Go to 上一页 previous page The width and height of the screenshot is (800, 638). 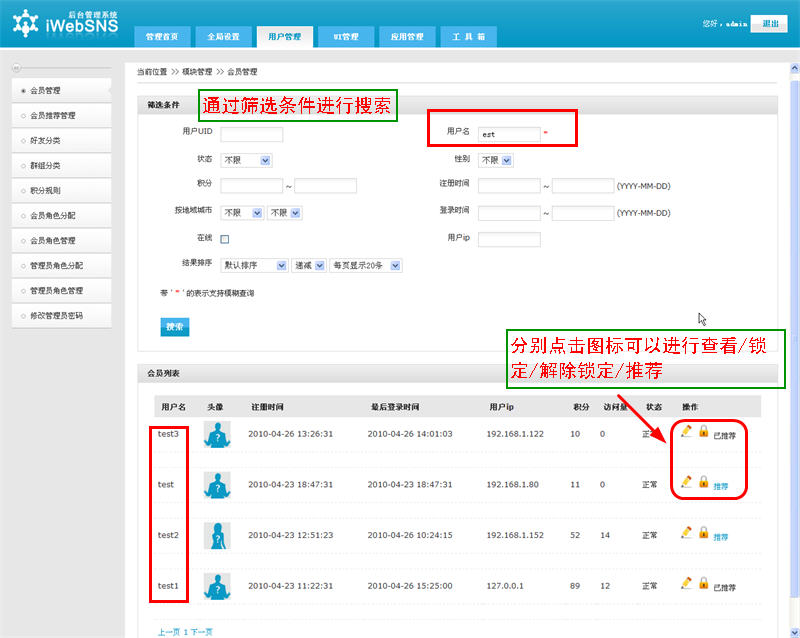click(169, 632)
